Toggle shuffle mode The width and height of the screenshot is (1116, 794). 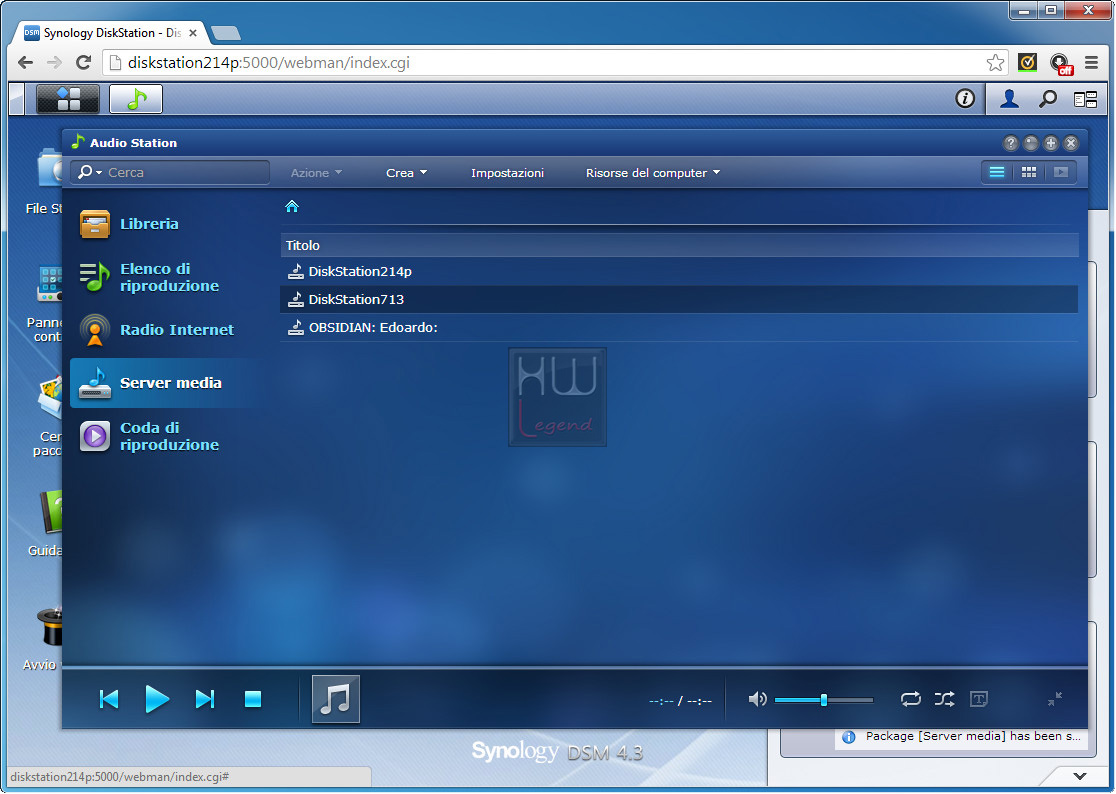pos(944,699)
